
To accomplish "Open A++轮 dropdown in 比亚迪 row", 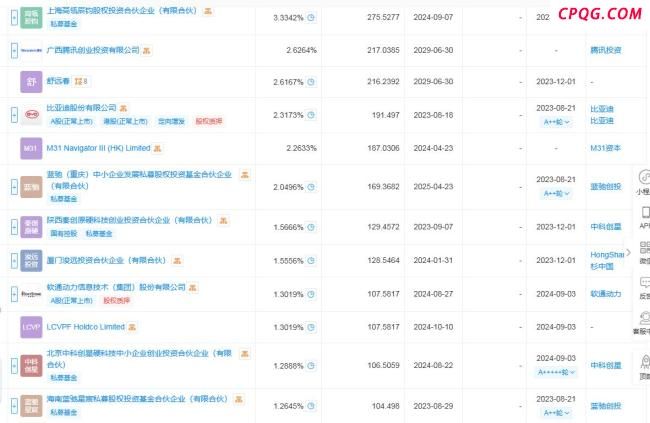I will point(556,122).
